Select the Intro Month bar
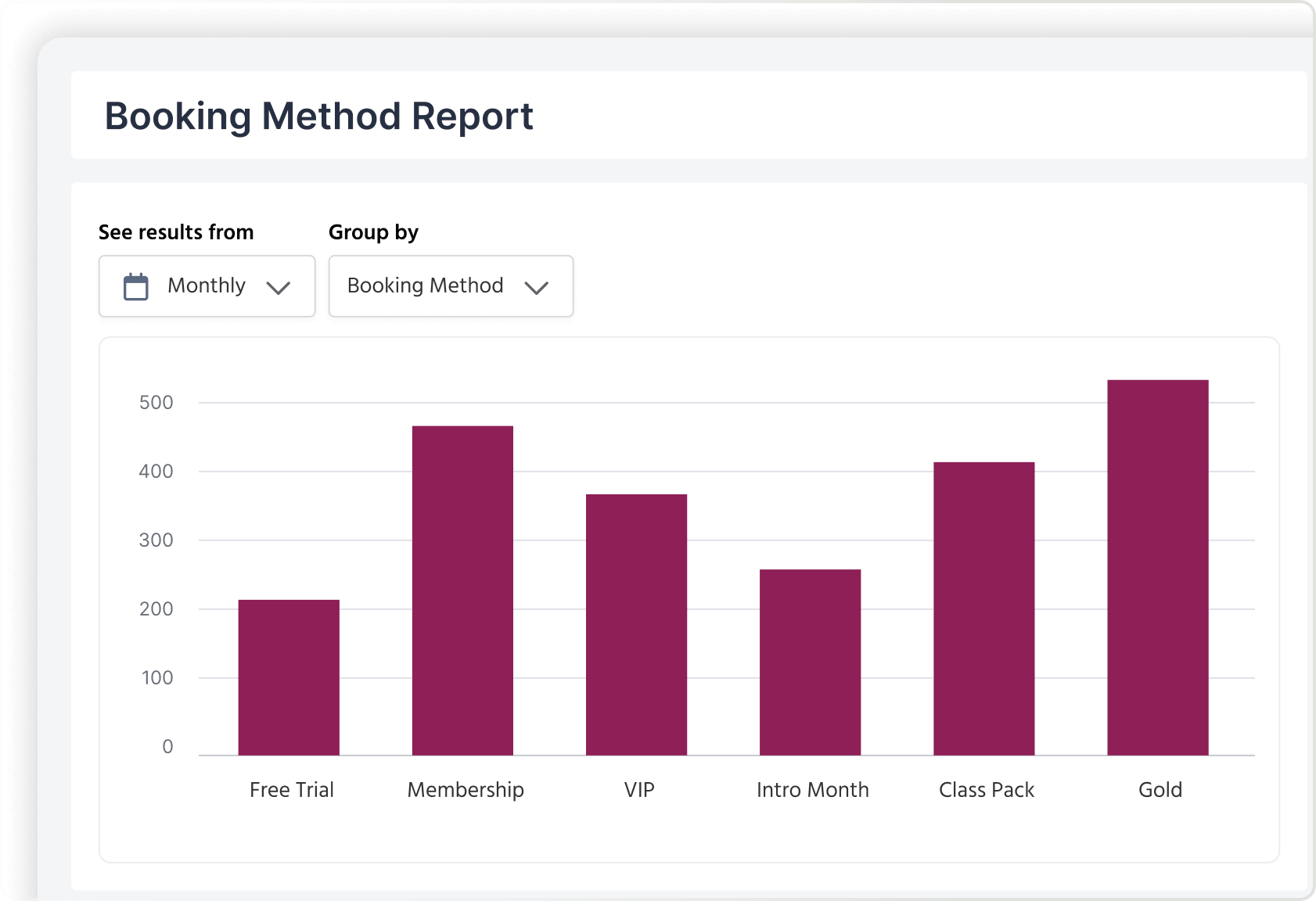Viewport: 1316px width, 901px height. [810, 662]
